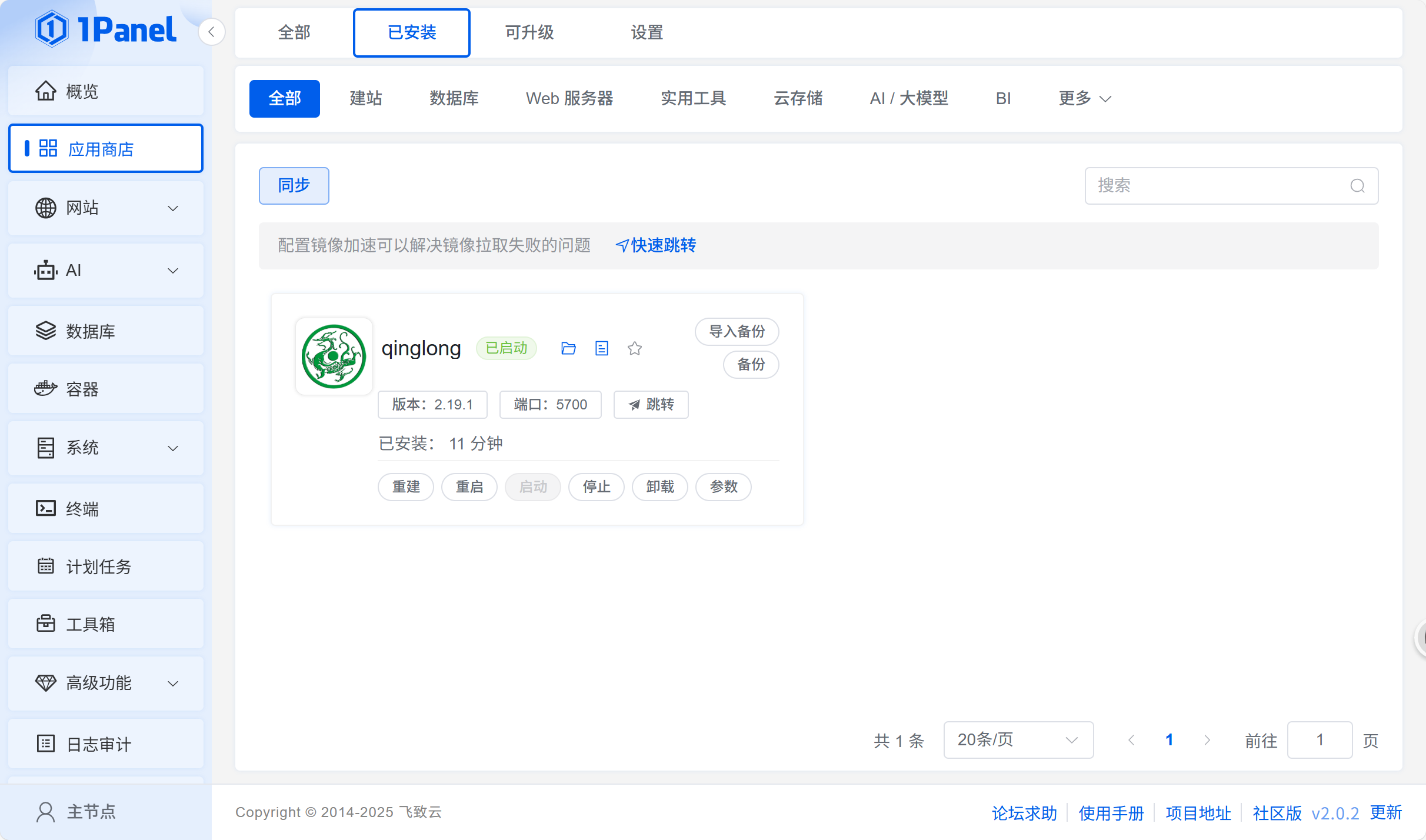
Task: Click the 备份 backup button
Action: coord(751,364)
